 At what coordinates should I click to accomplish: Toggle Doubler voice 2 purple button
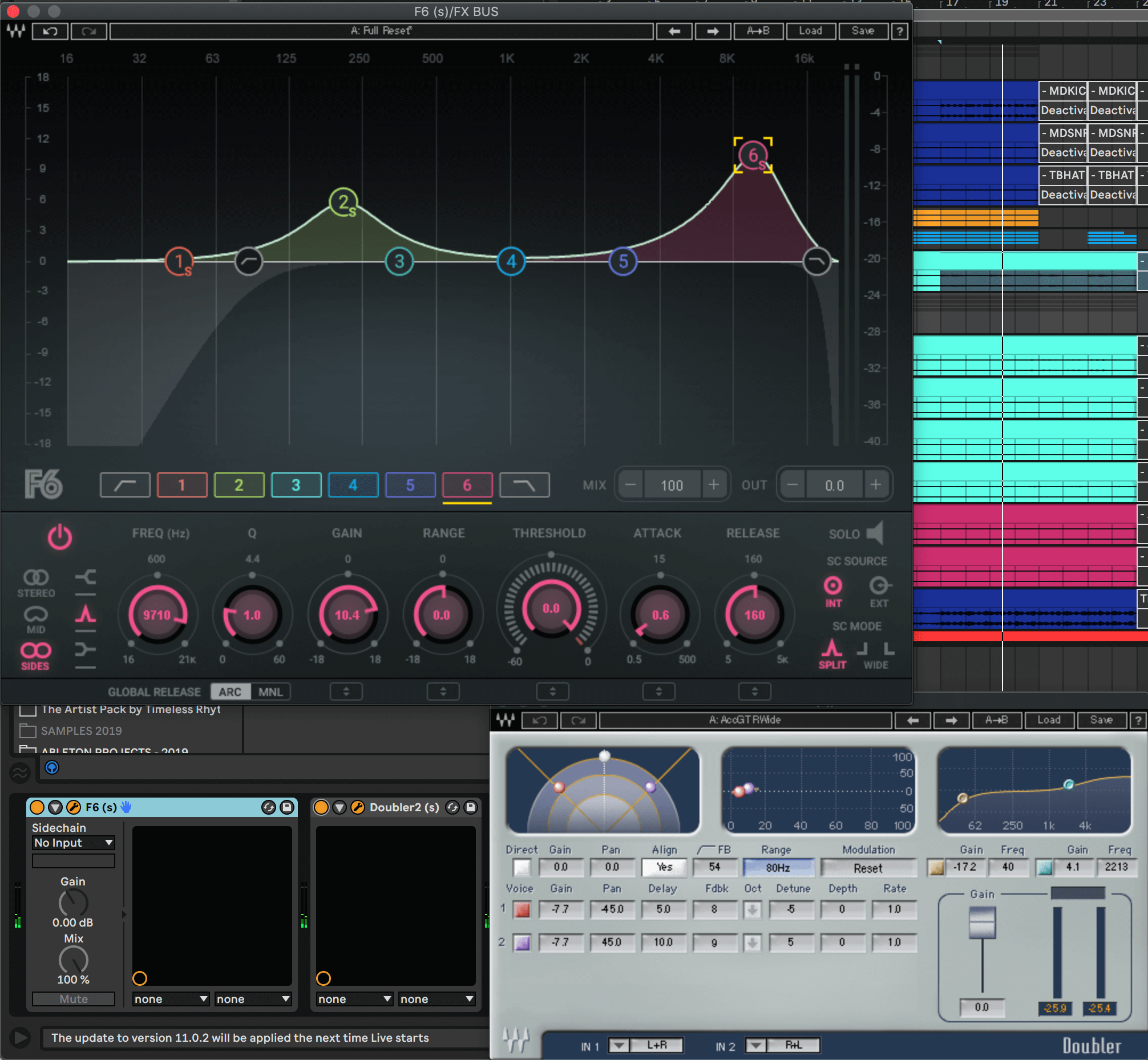coord(522,942)
